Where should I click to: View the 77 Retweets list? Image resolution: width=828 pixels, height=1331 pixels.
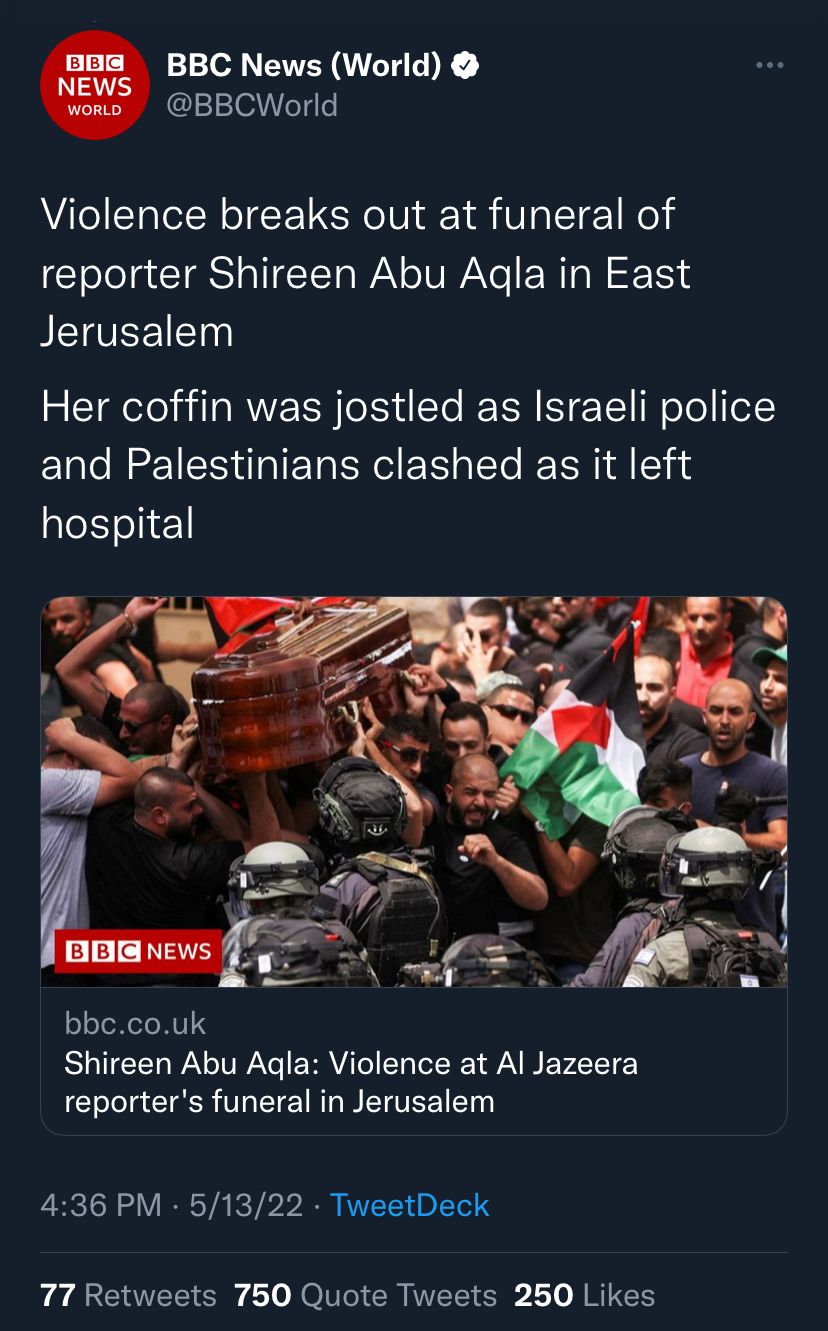click(x=128, y=1296)
